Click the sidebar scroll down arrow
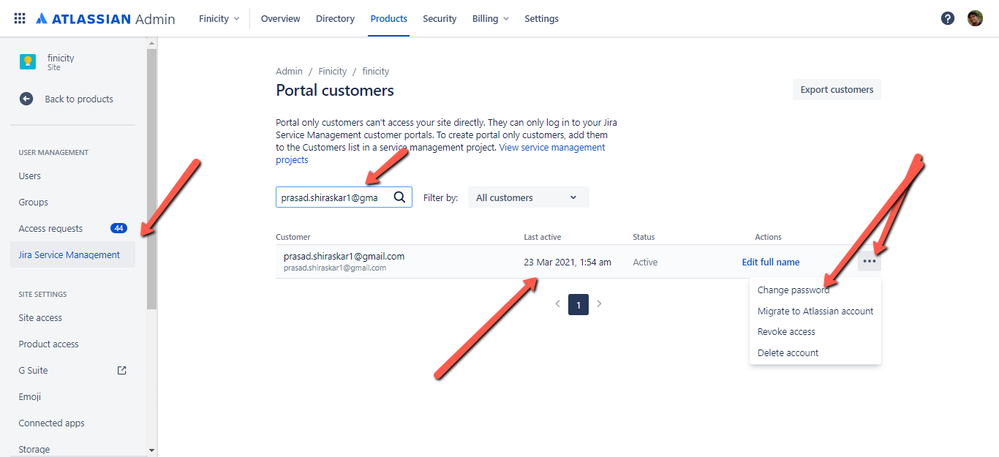 152,450
